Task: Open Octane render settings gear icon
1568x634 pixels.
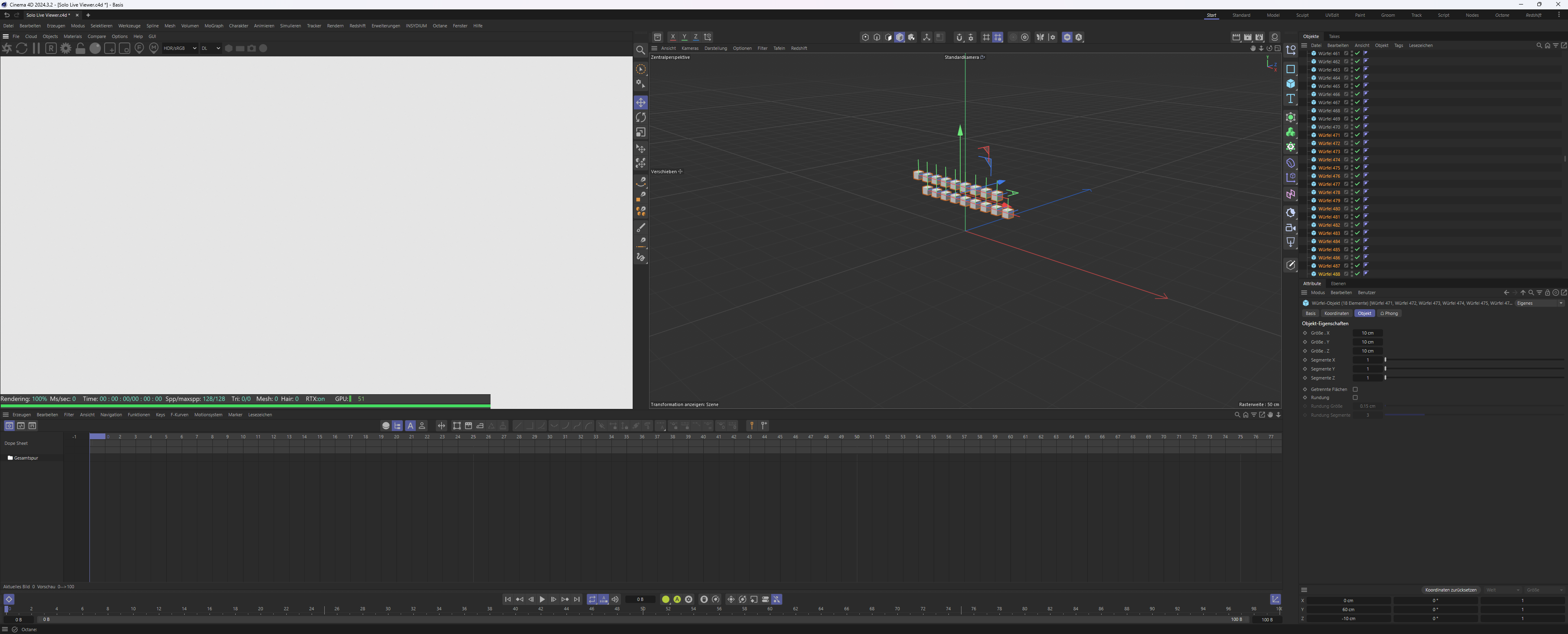Action: (66, 48)
